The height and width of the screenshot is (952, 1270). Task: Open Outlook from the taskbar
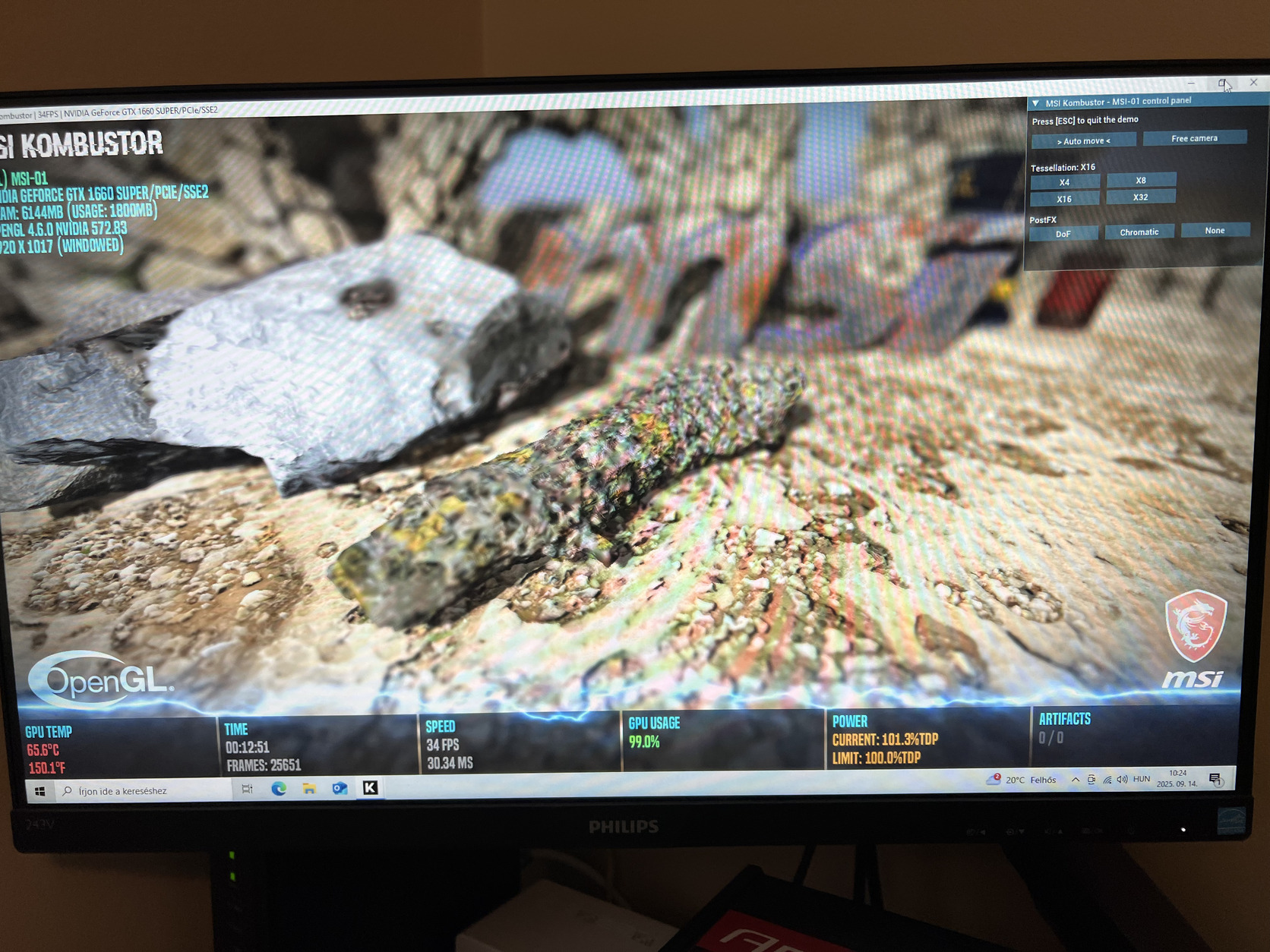pos(340,788)
